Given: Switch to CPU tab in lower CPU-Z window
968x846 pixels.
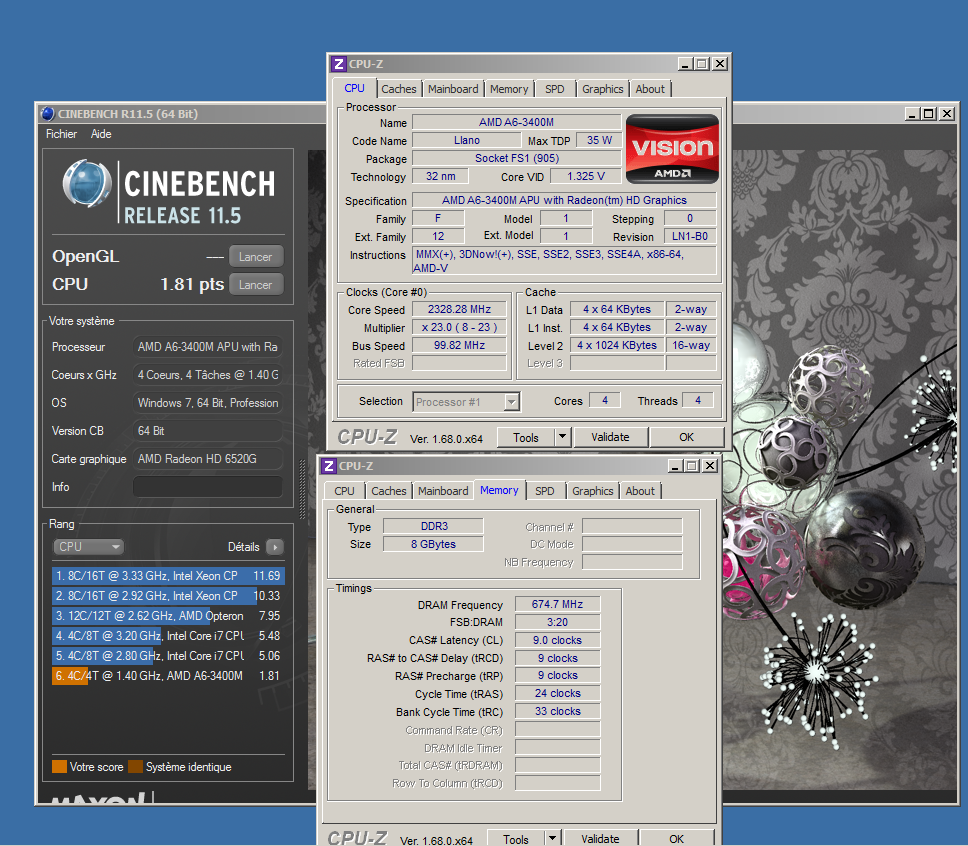Looking at the screenshot, I should pyautogui.click(x=344, y=491).
